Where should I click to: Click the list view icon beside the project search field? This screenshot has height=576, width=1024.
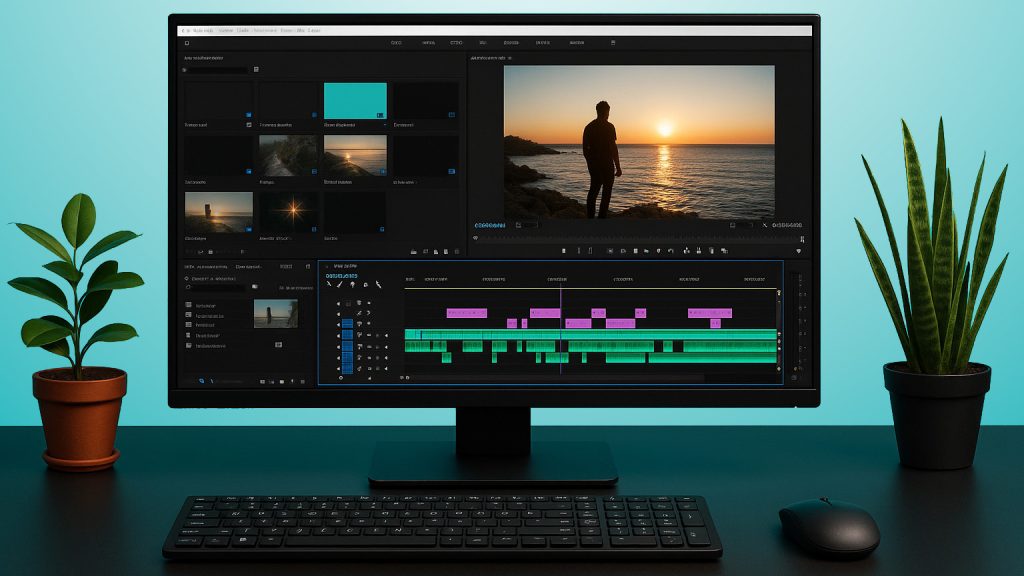(256, 70)
